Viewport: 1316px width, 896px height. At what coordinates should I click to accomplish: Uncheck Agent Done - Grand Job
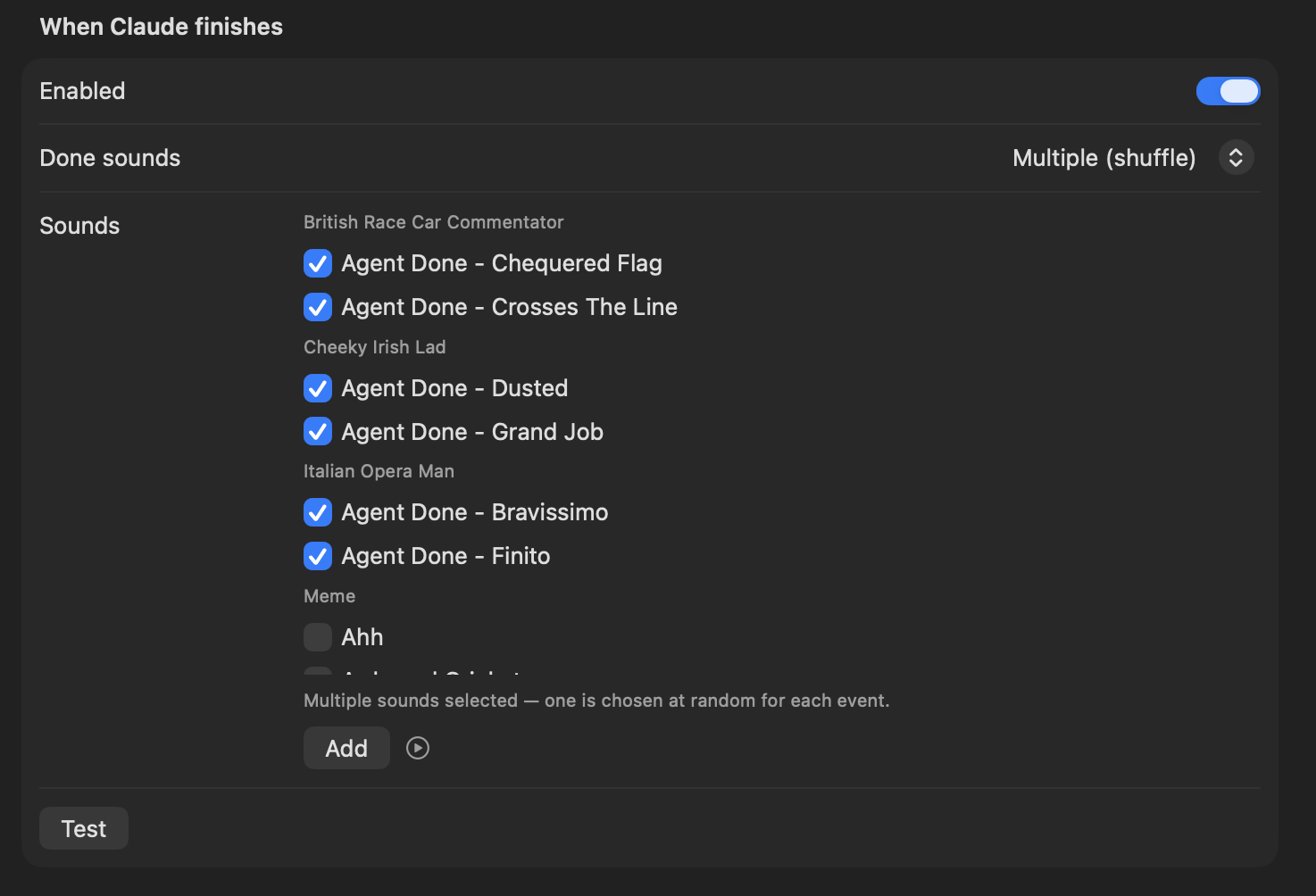[318, 432]
